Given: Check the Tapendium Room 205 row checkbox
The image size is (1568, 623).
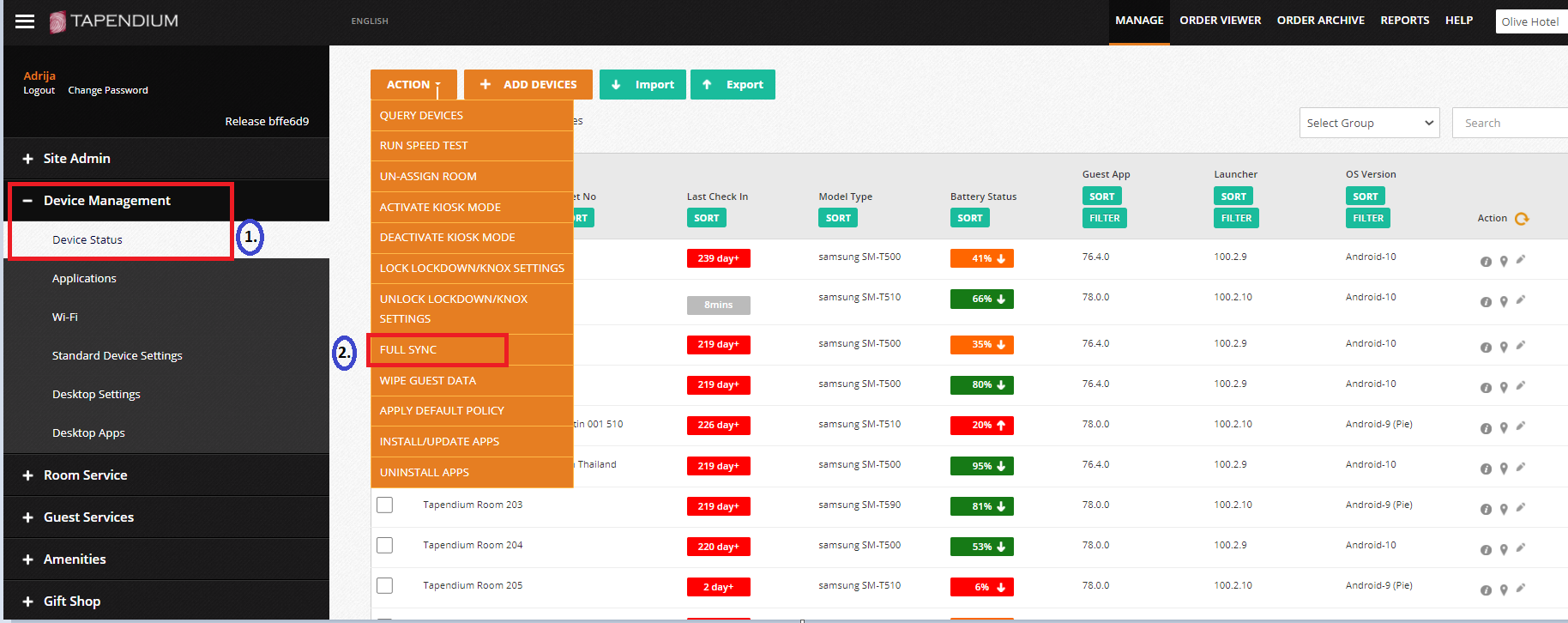Looking at the screenshot, I should pos(385,585).
